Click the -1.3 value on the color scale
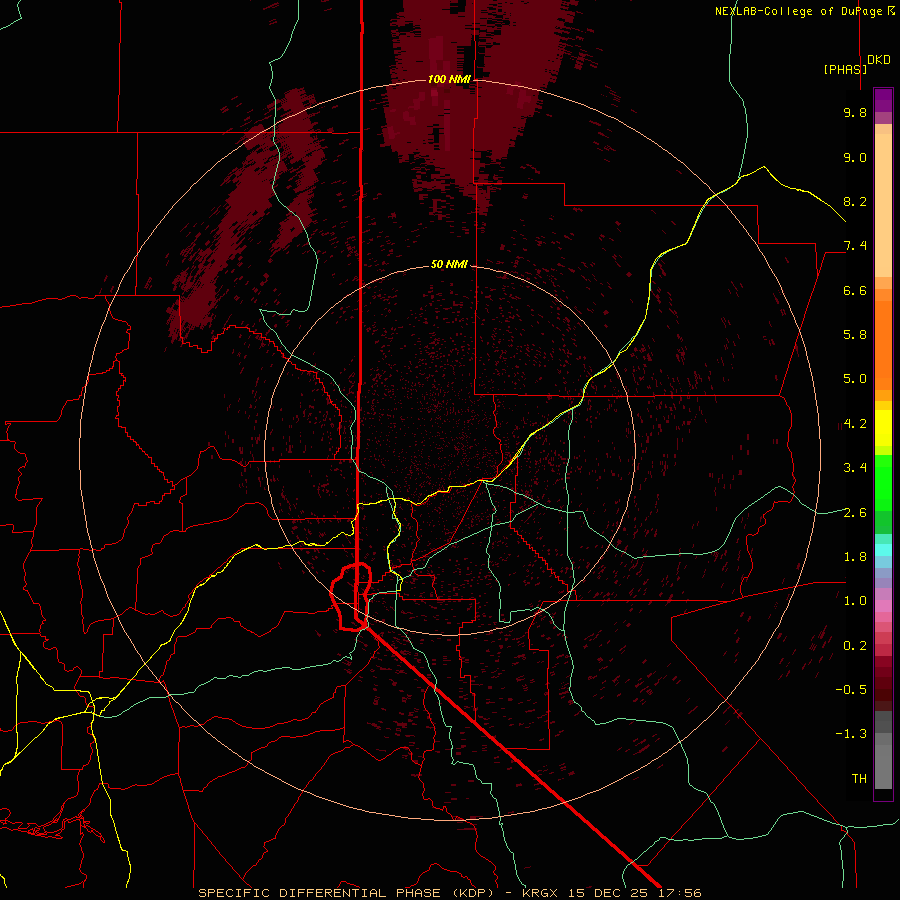This screenshot has height=900, width=900. (x=851, y=734)
